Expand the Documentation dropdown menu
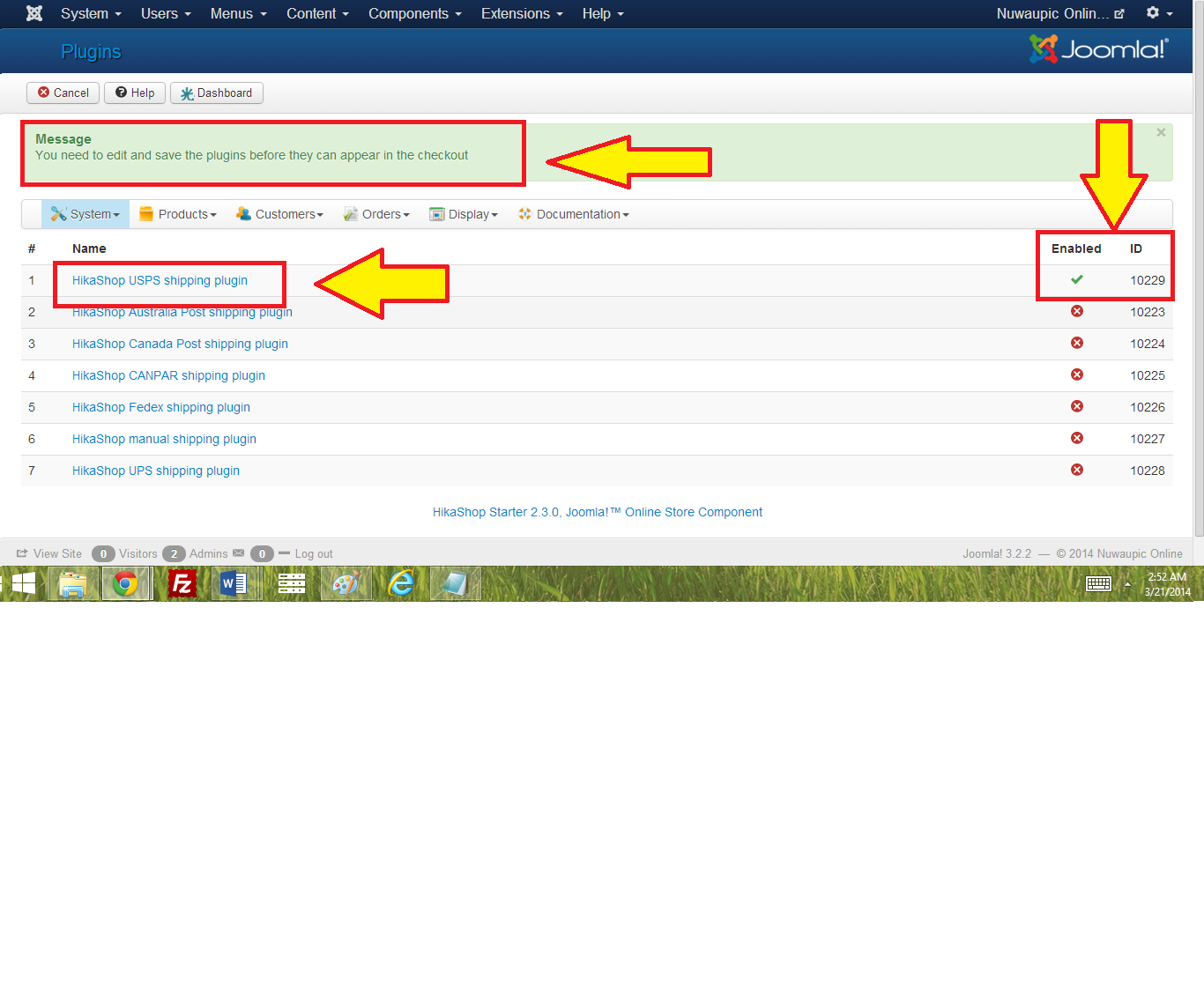This screenshot has width=1204, height=1001. (574, 214)
